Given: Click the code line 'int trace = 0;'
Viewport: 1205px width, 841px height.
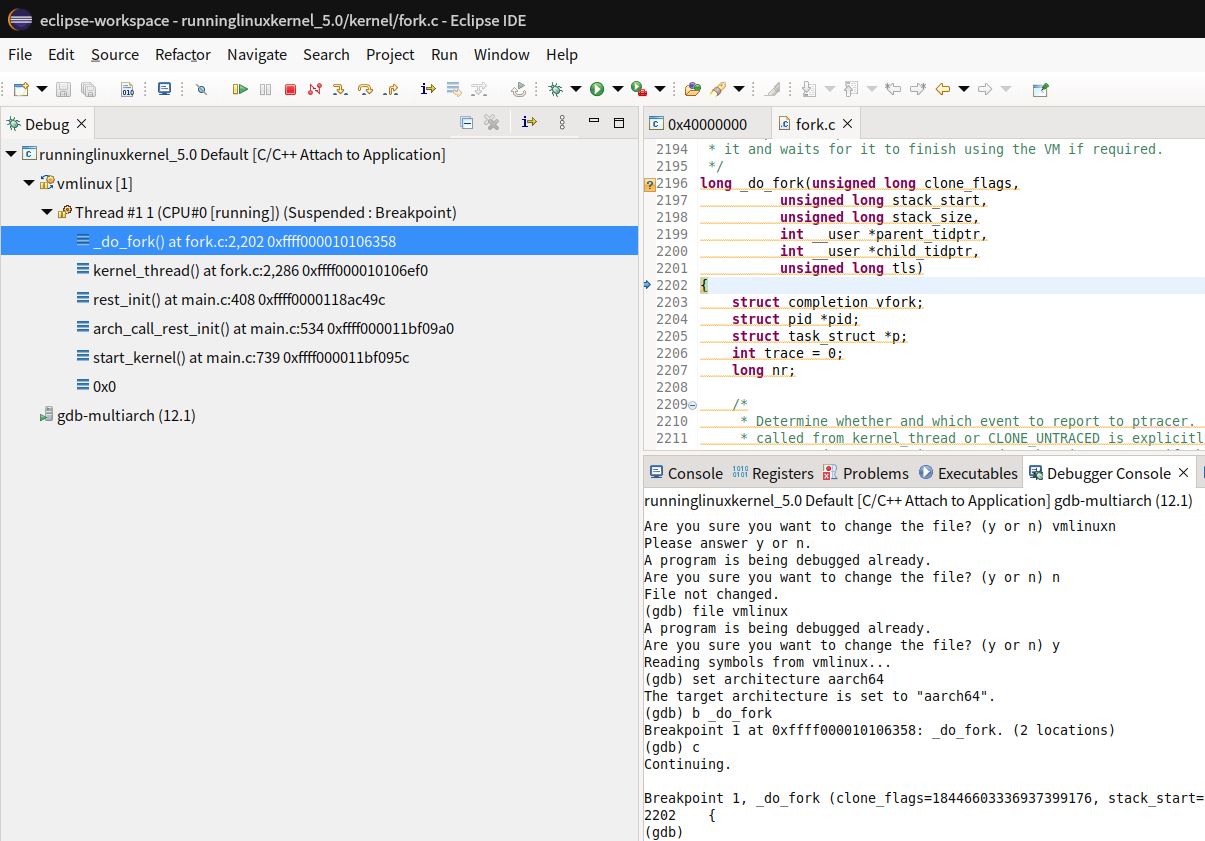Looking at the screenshot, I should 787,353.
